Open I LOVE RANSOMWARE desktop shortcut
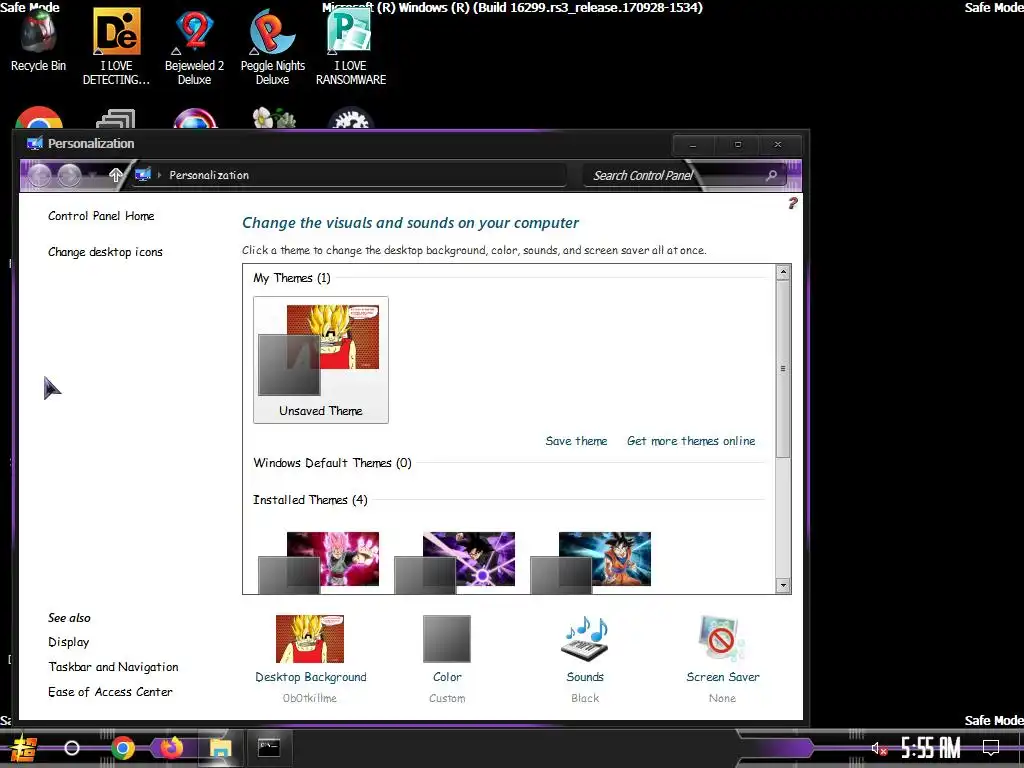Screen dimensions: 1024x768 pyautogui.click(x=351, y=46)
